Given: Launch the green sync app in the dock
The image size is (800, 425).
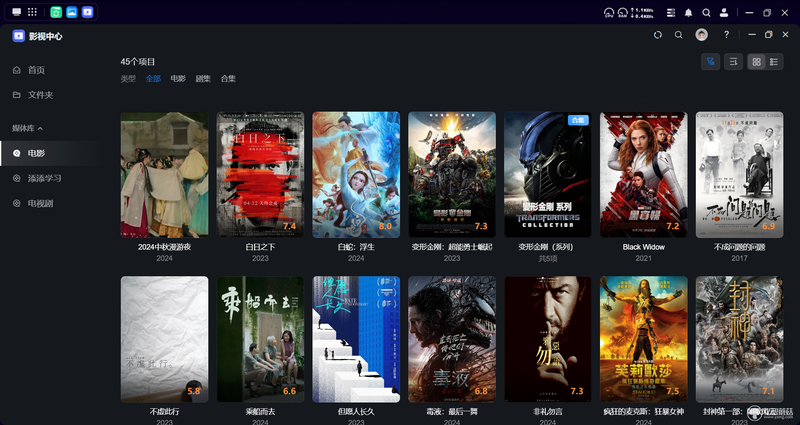Looking at the screenshot, I should pyautogui.click(x=56, y=12).
